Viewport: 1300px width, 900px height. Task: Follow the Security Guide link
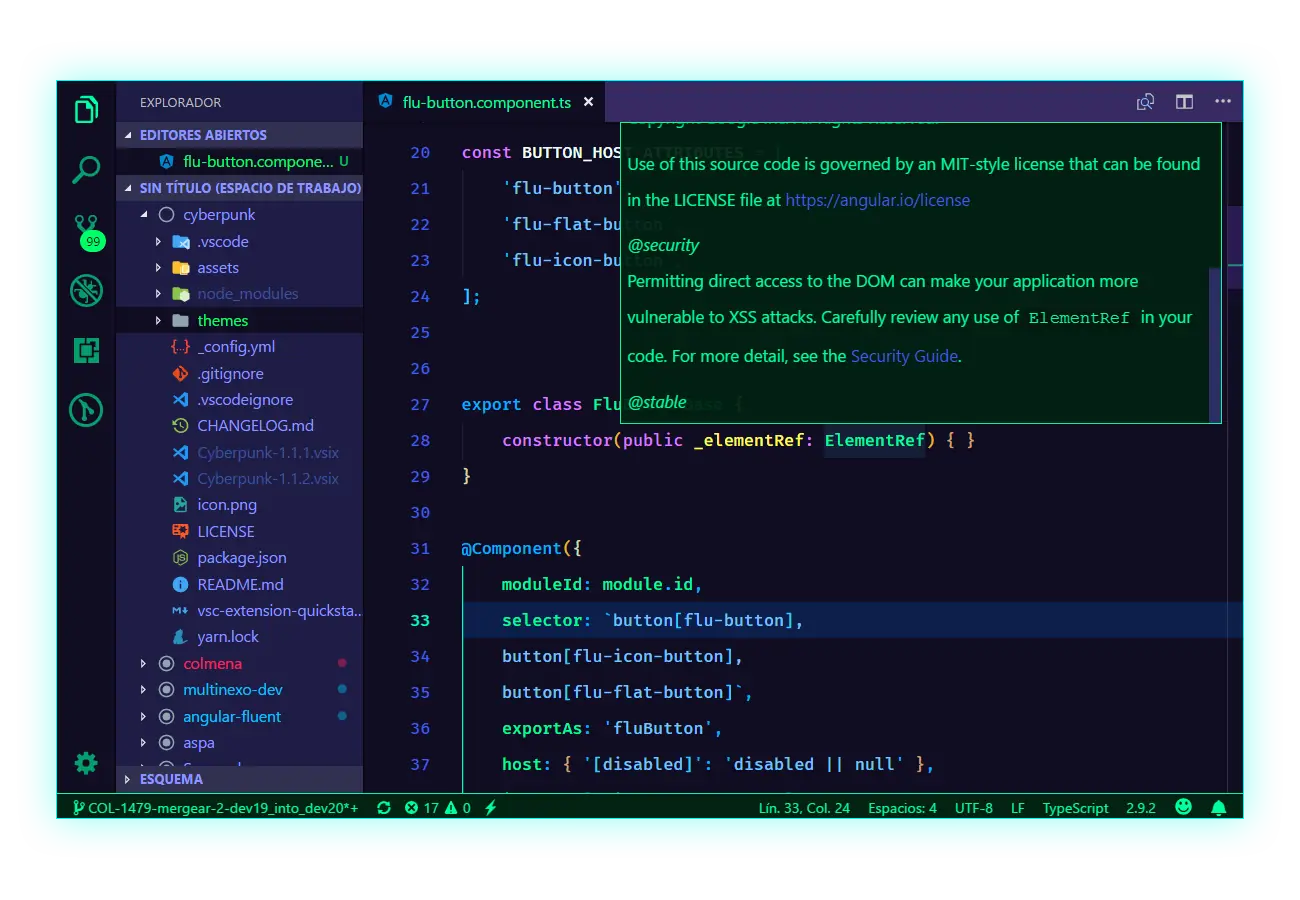904,356
